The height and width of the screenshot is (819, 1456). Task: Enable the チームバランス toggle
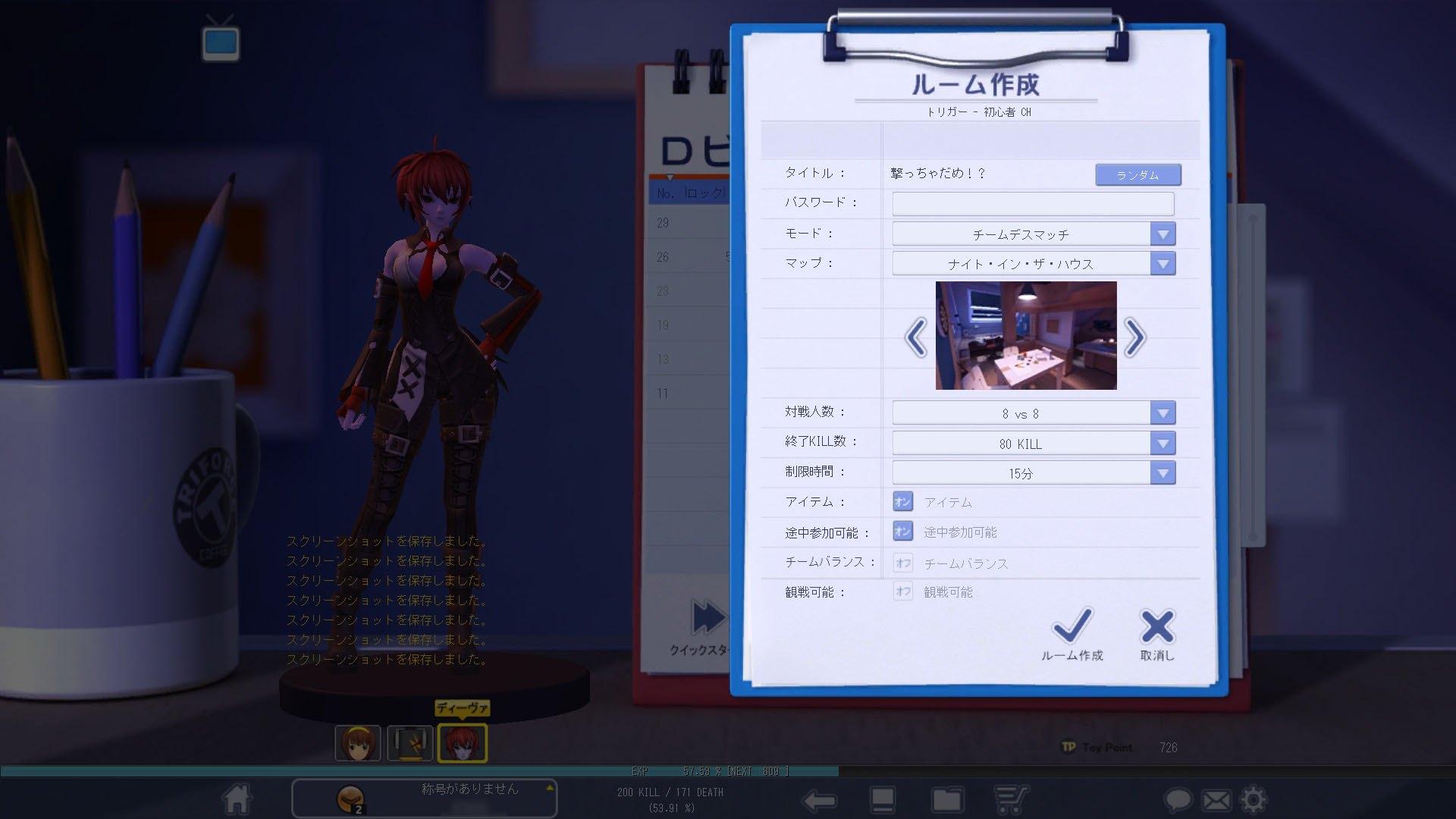[x=902, y=563]
